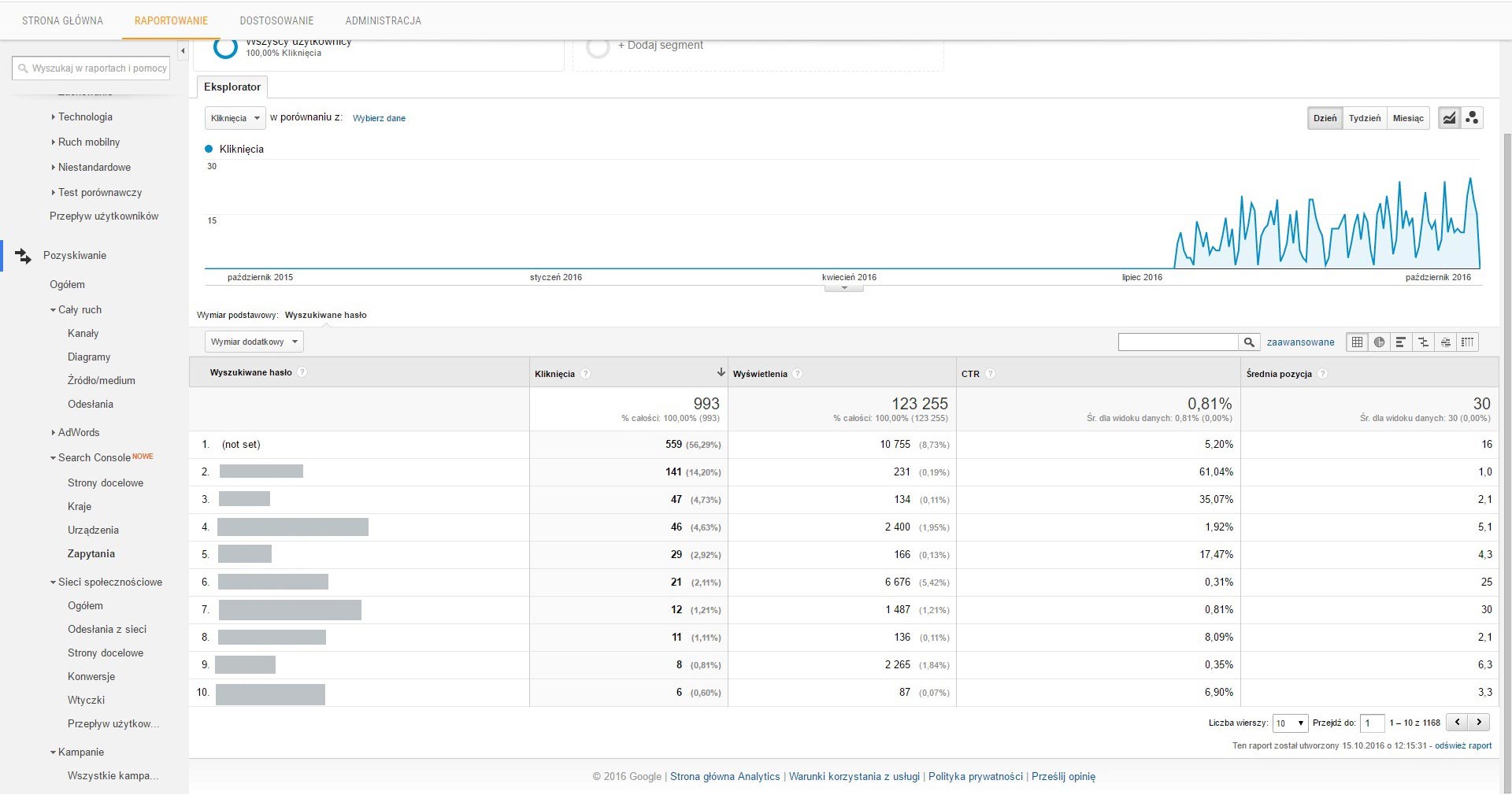Open Strona główna Analytics footer link
The image size is (1512, 795).
coord(724,776)
